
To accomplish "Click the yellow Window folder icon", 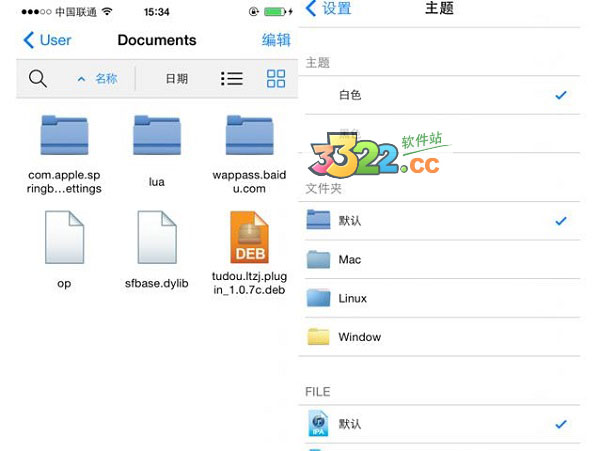I will click(x=318, y=337).
